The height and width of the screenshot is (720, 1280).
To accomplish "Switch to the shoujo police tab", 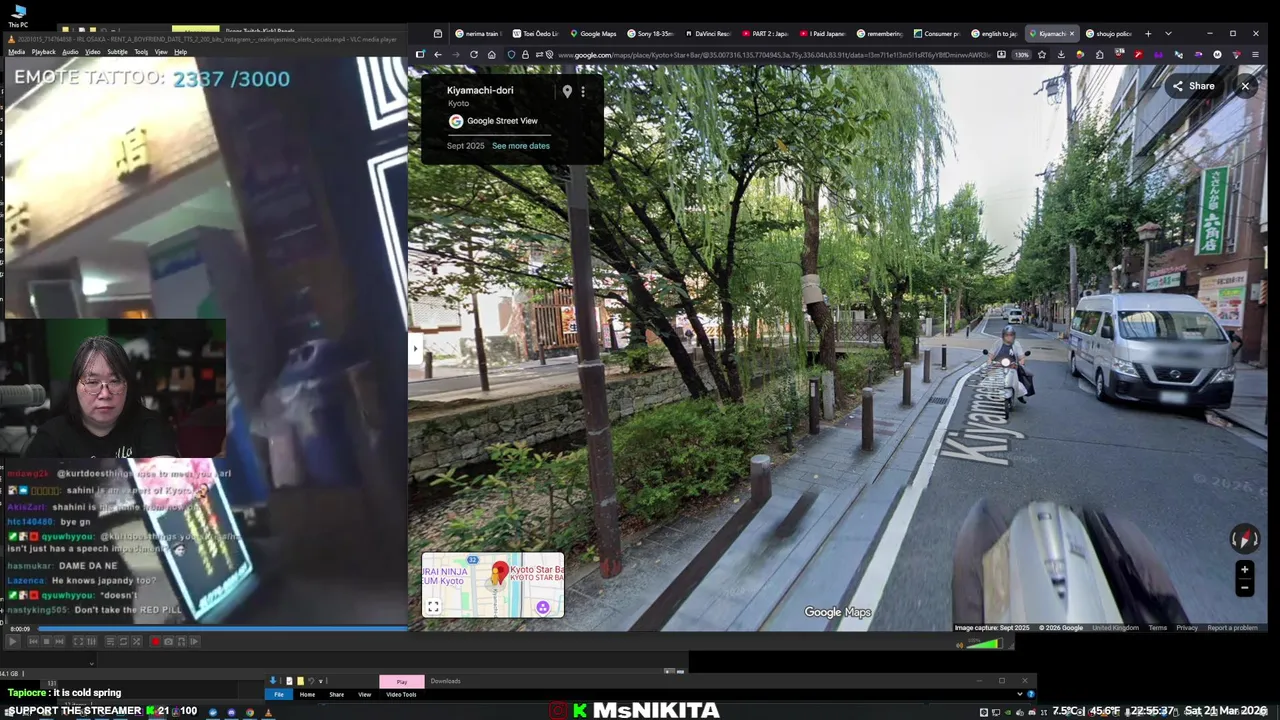I will point(1109,33).
